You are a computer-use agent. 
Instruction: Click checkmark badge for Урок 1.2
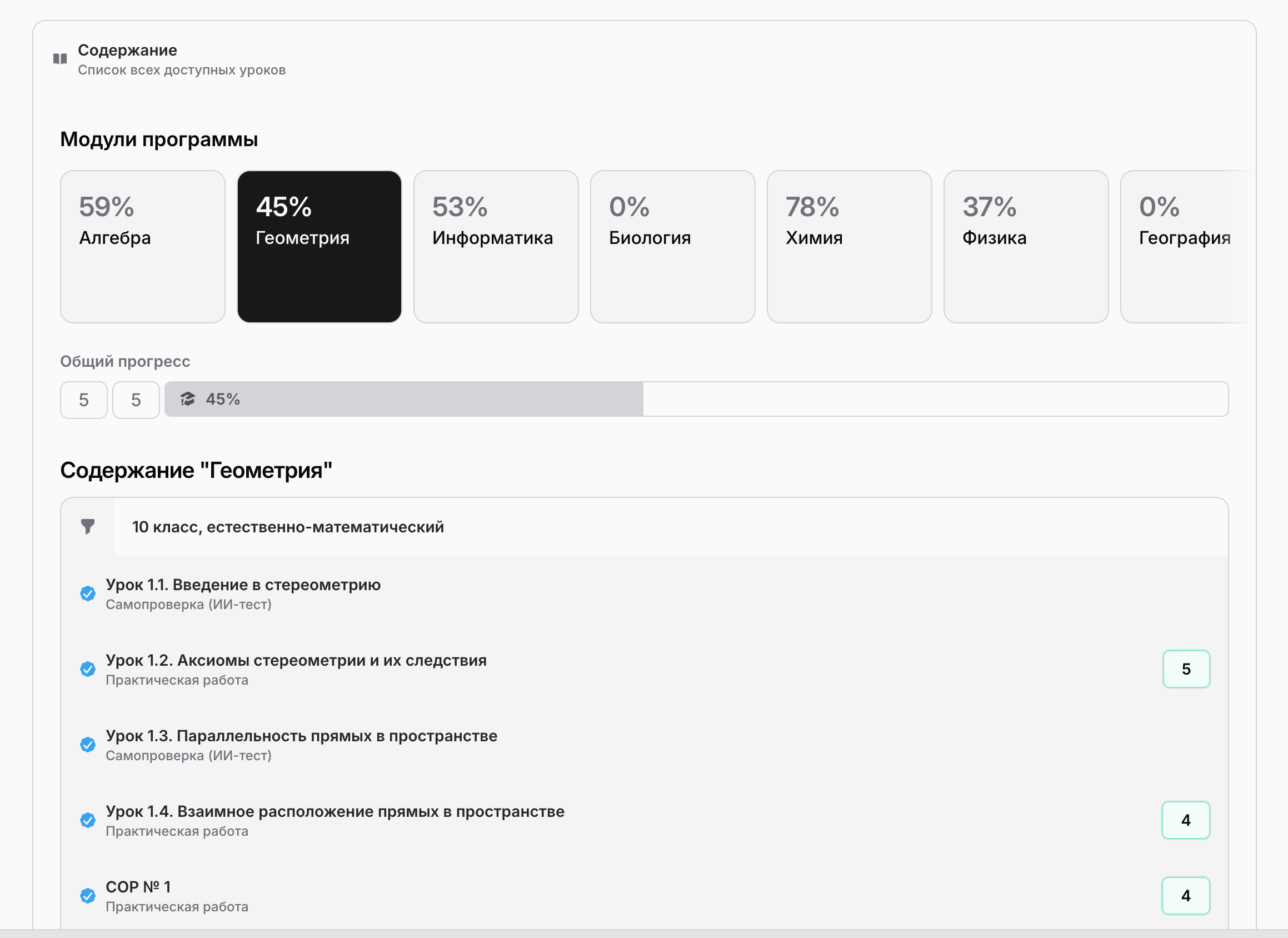coord(87,669)
